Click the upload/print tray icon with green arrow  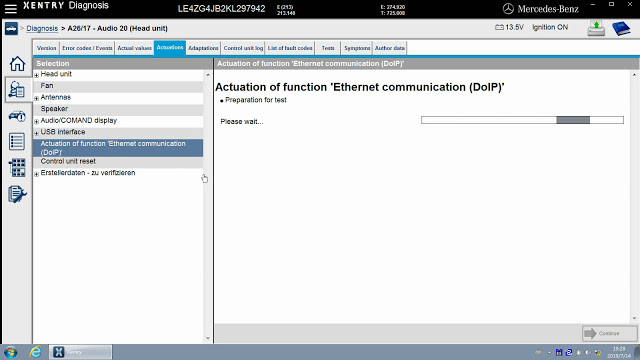(596, 29)
